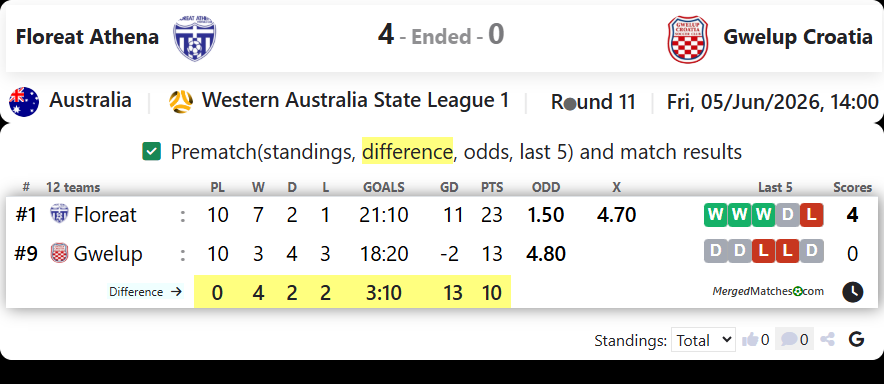Click the first green W badge for Floreat
This screenshot has height=384, width=884.
click(715, 215)
